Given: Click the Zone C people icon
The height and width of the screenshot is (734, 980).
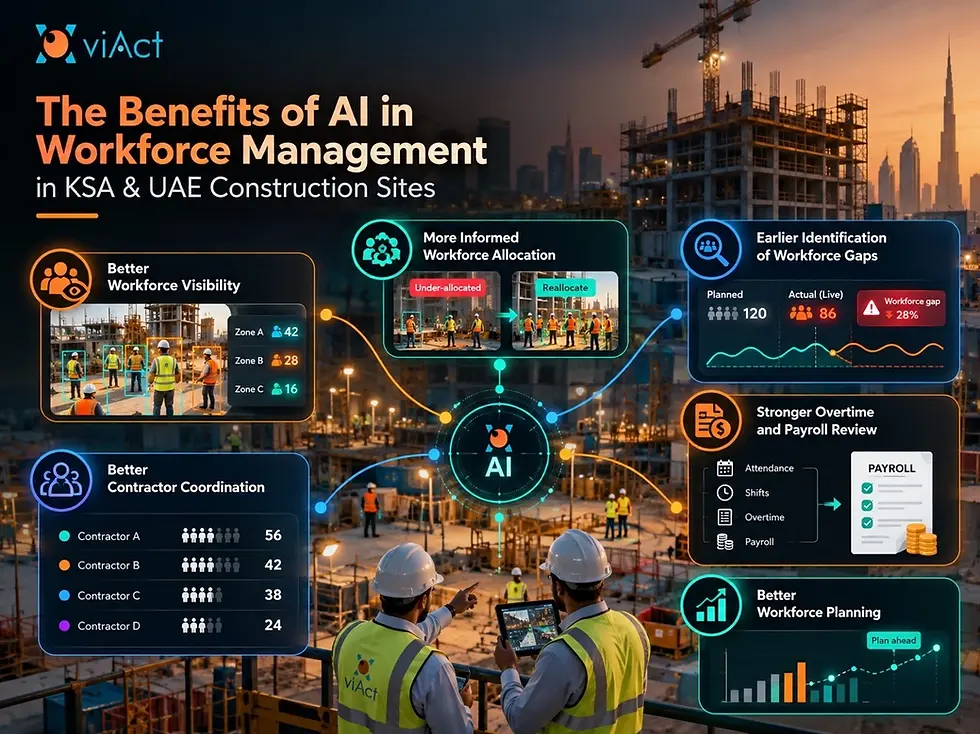Looking at the screenshot, I should click(x=276, y=389).
